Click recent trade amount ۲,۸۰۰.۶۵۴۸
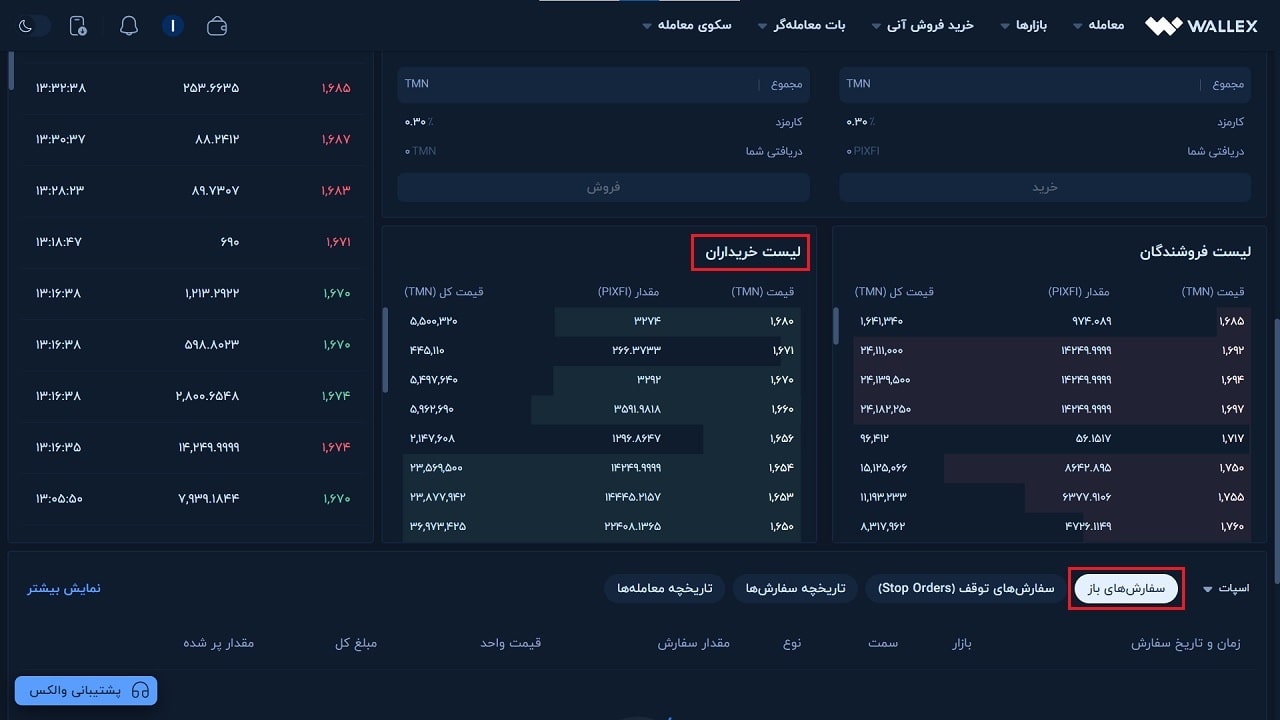Screen dimensions: 1280x720 click(208, 396)
